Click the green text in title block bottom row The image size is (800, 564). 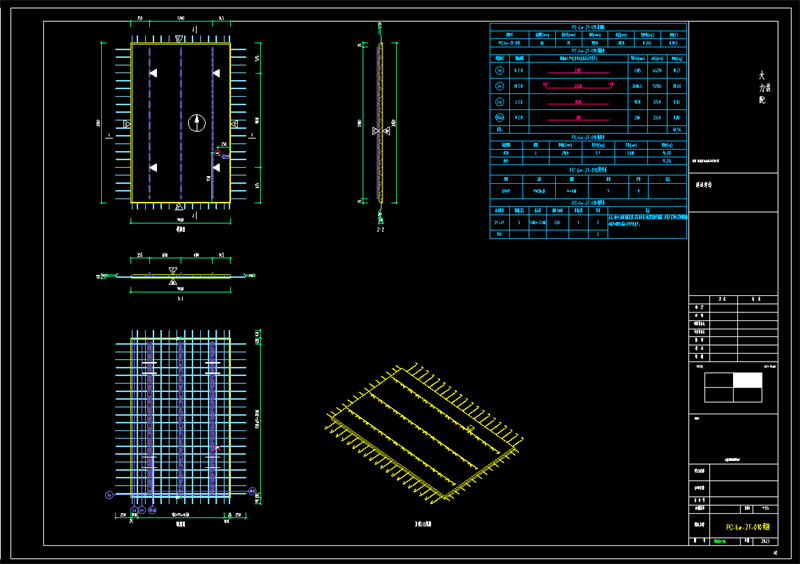pyautogui.click(x=719, y=541)
